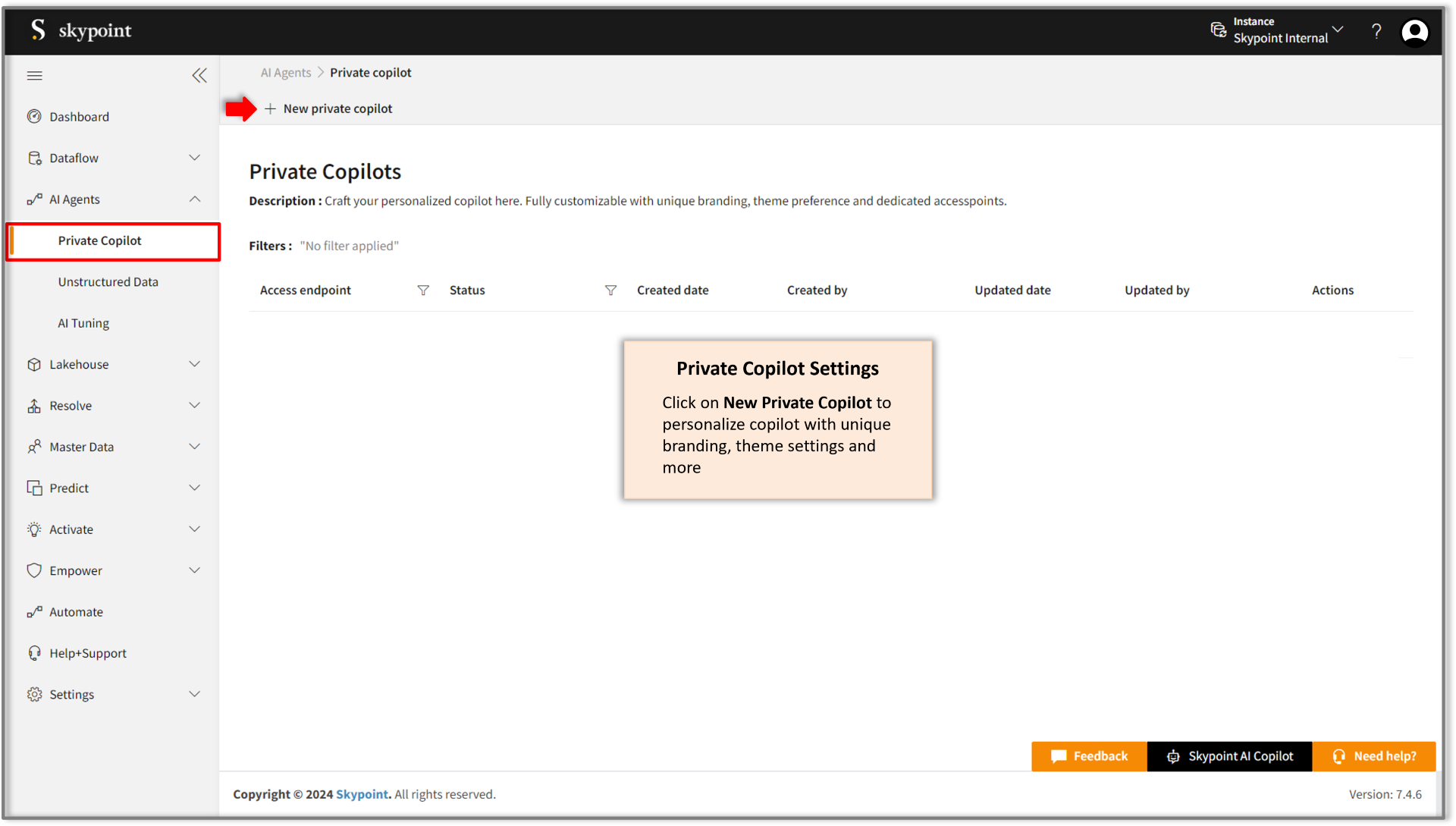The height and width of the screenshot is (826, 1456).
Task: Expand the Resolve menu chevron
Action: [195, 406]
